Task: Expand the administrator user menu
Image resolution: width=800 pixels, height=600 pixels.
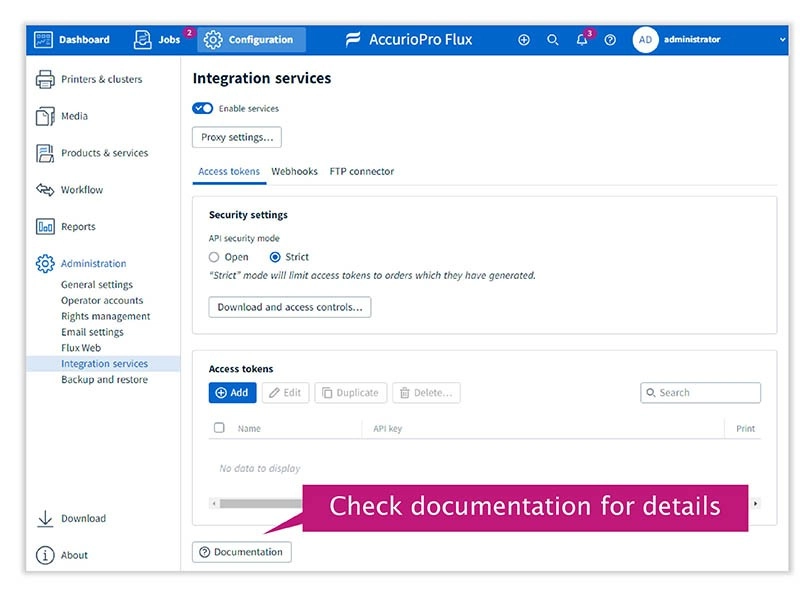Action: pyautogui.click(x=781, y=40)
